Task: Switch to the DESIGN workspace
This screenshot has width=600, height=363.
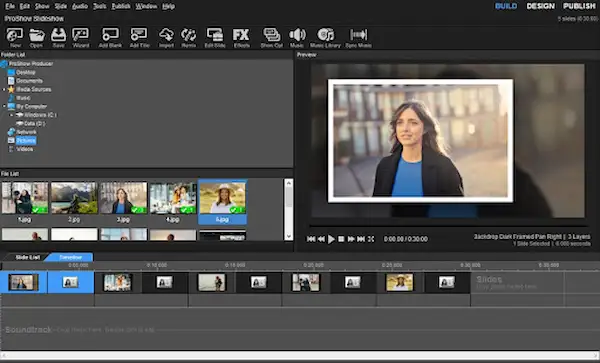Action: pyautogui.click(x=540, y=6)
